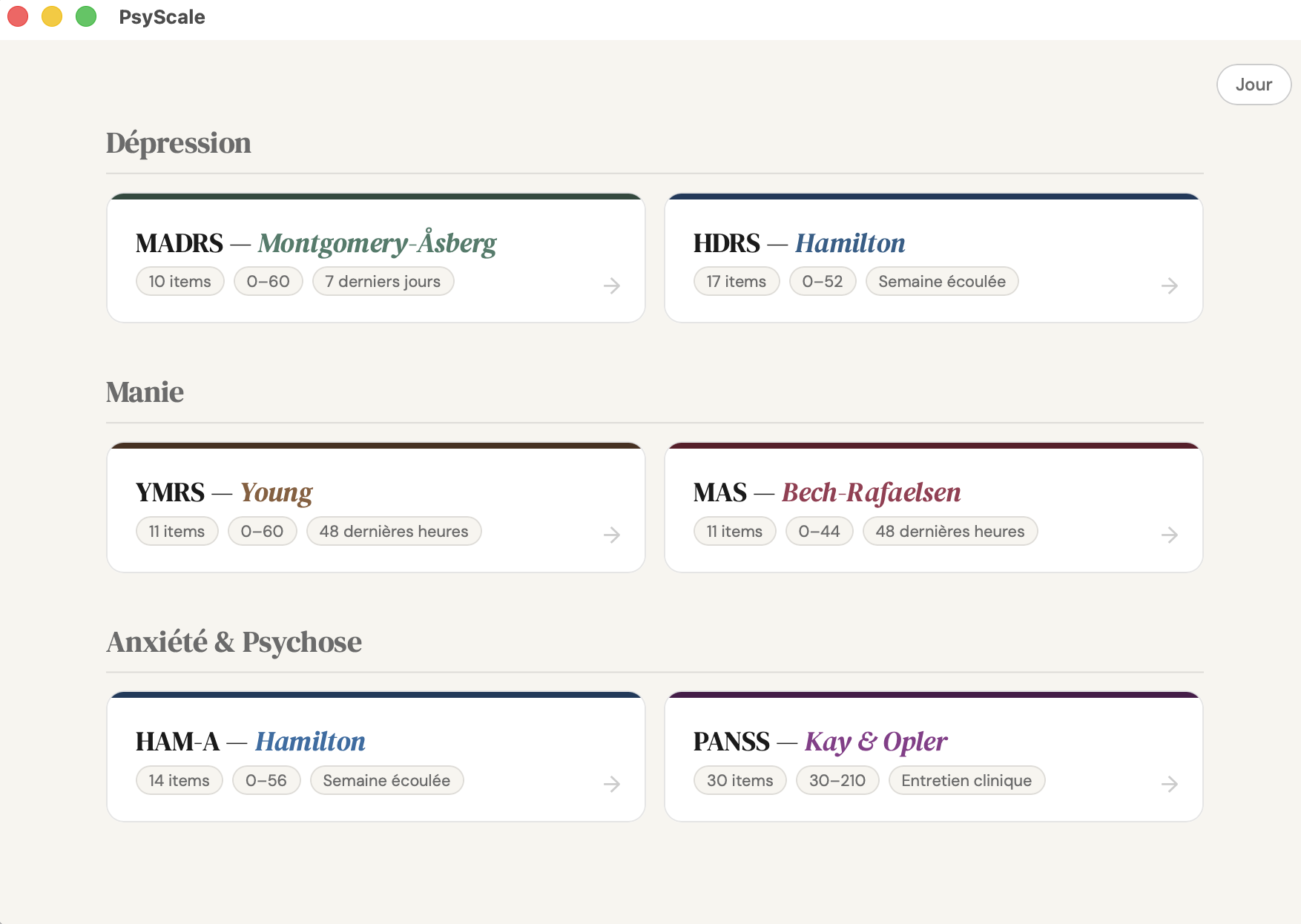Click the arrow icon on HDRS card

click(x=1170, y=286)
